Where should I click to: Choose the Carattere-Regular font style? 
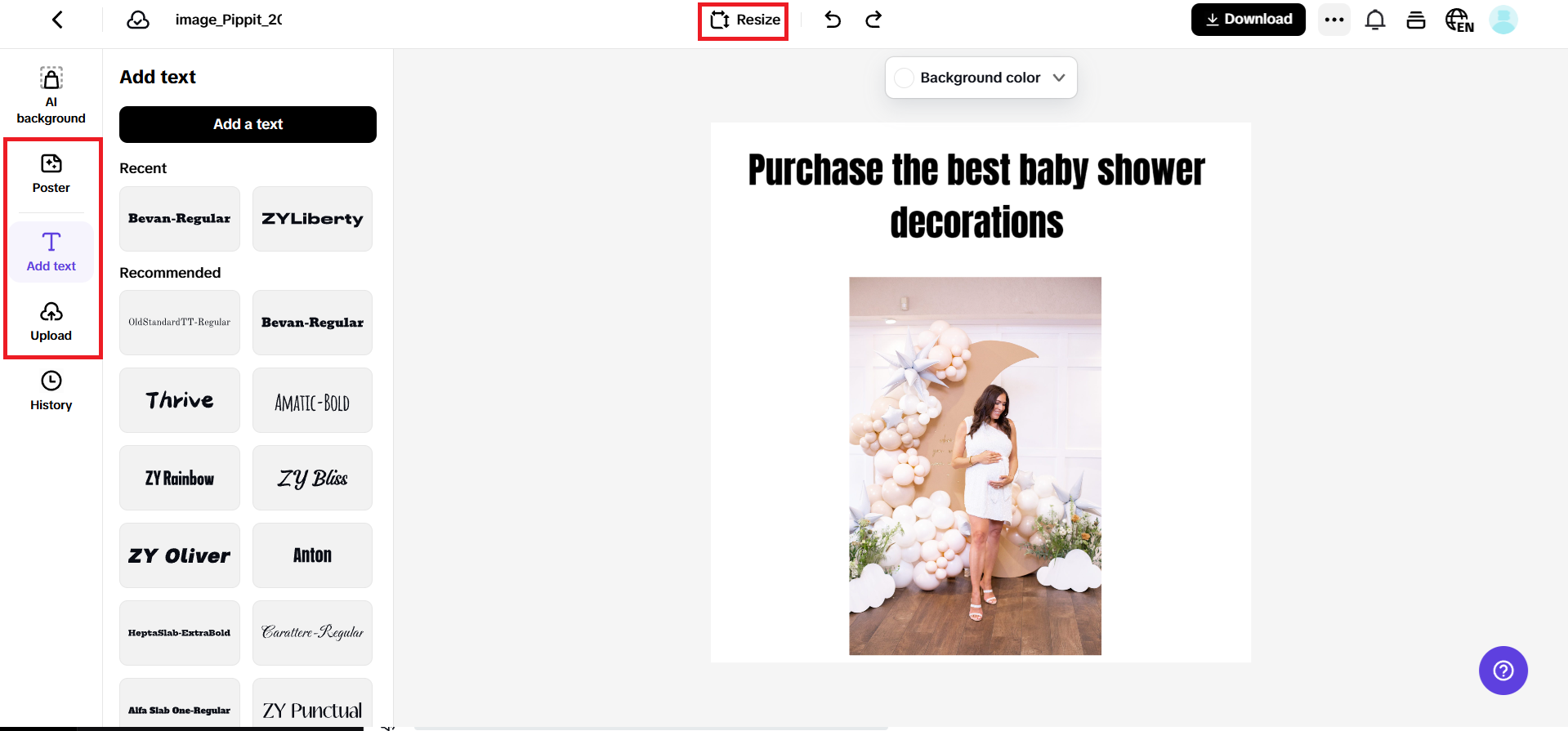click(312, 633)
